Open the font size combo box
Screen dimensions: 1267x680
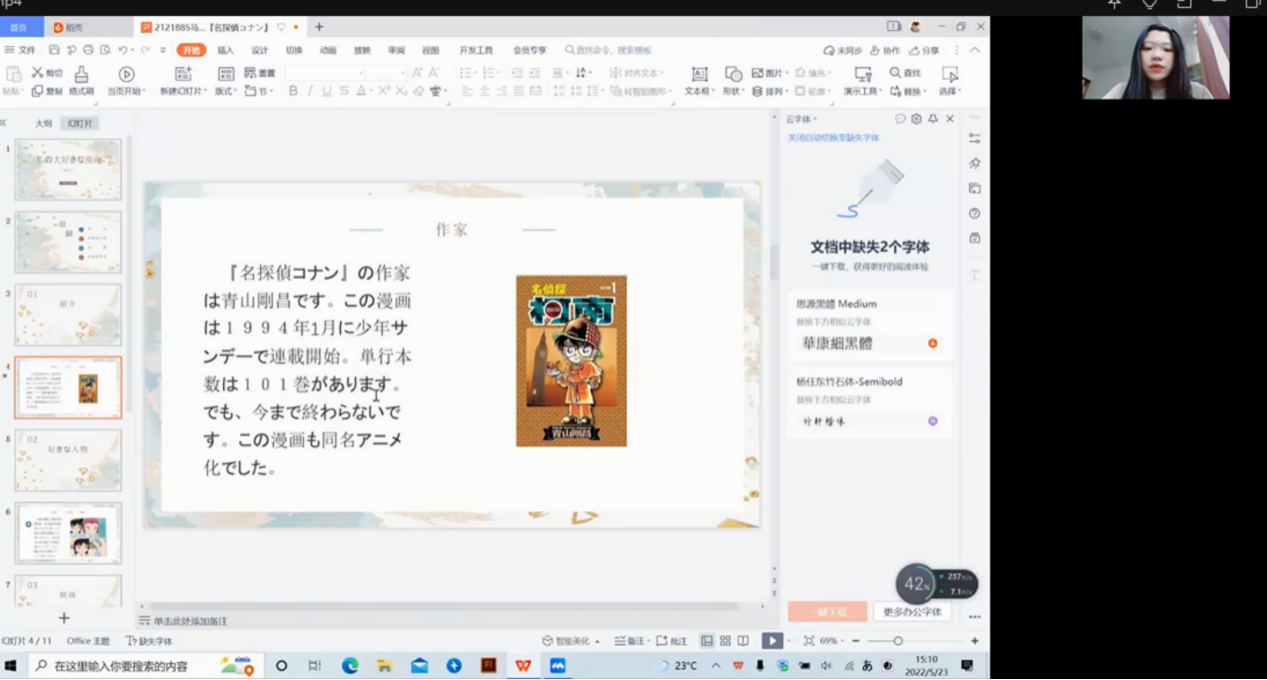coord(386,73)
